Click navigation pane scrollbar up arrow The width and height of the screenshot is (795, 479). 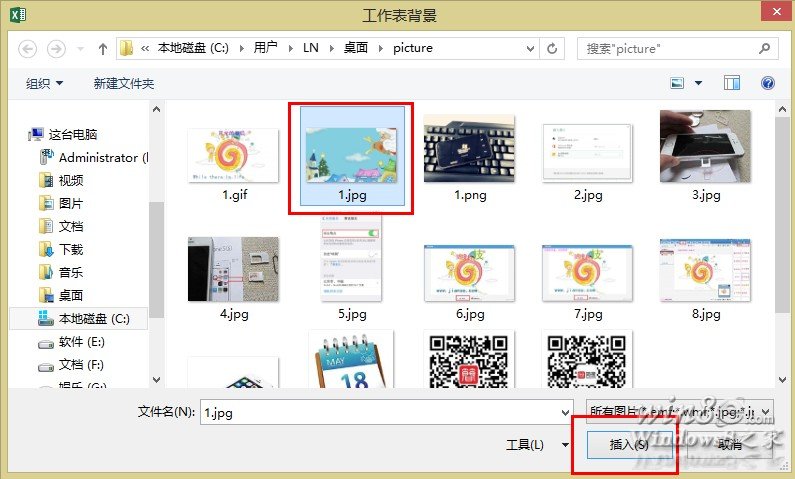pyautogui.click(x=157, y=109)
